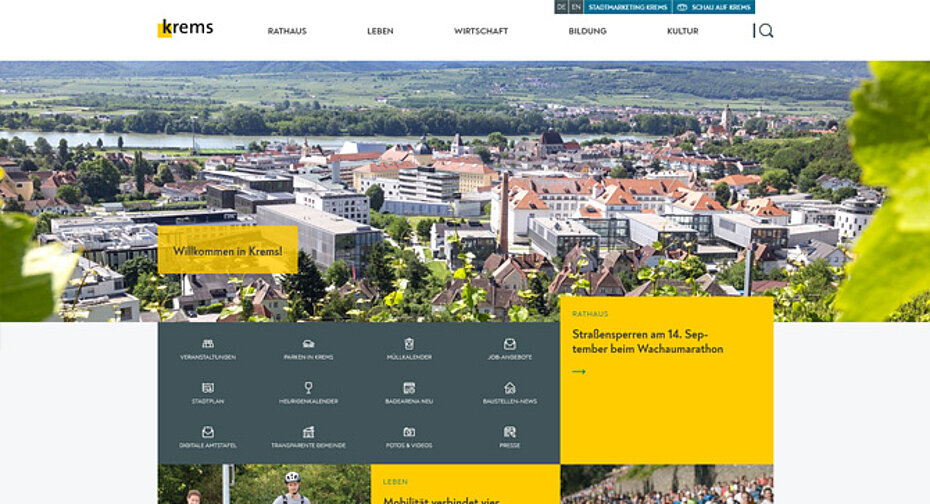Open the Kultur menu item

[x=682, y=31]
